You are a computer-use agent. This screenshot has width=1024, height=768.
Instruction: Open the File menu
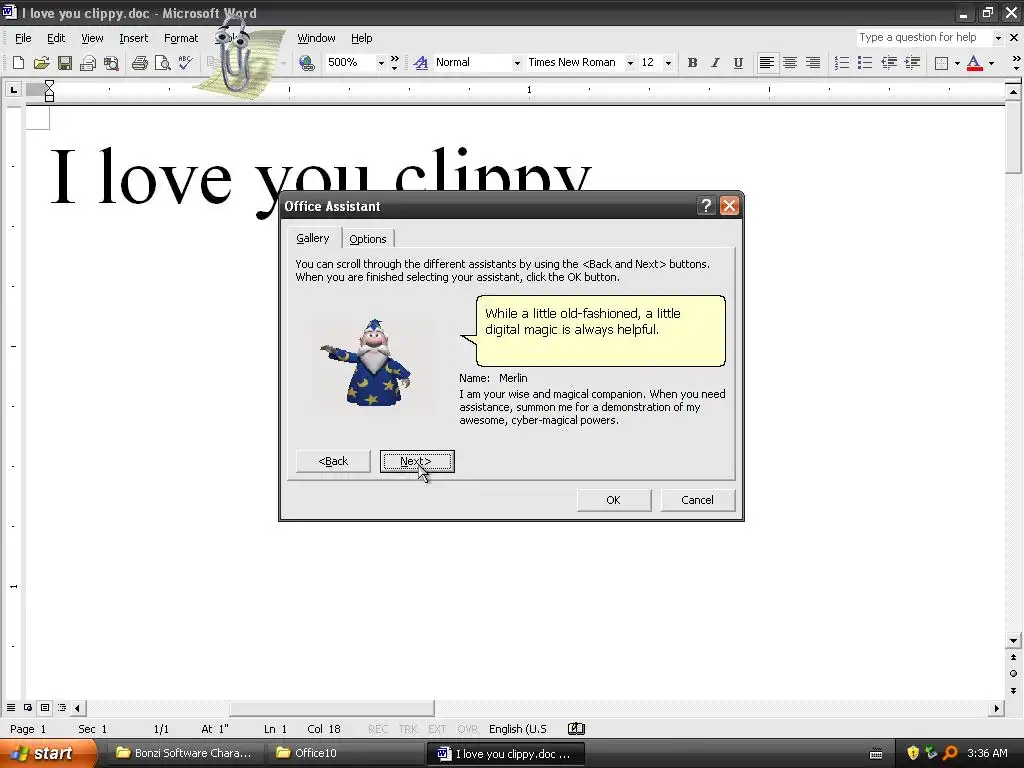tap(23, 38)
